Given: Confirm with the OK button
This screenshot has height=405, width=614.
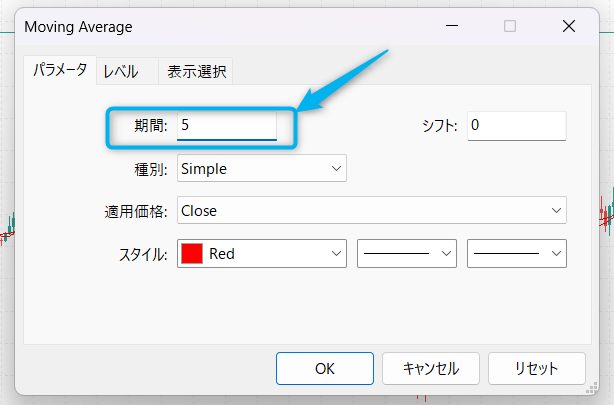Looking at the screenshot, I should (x=324, y=368).
